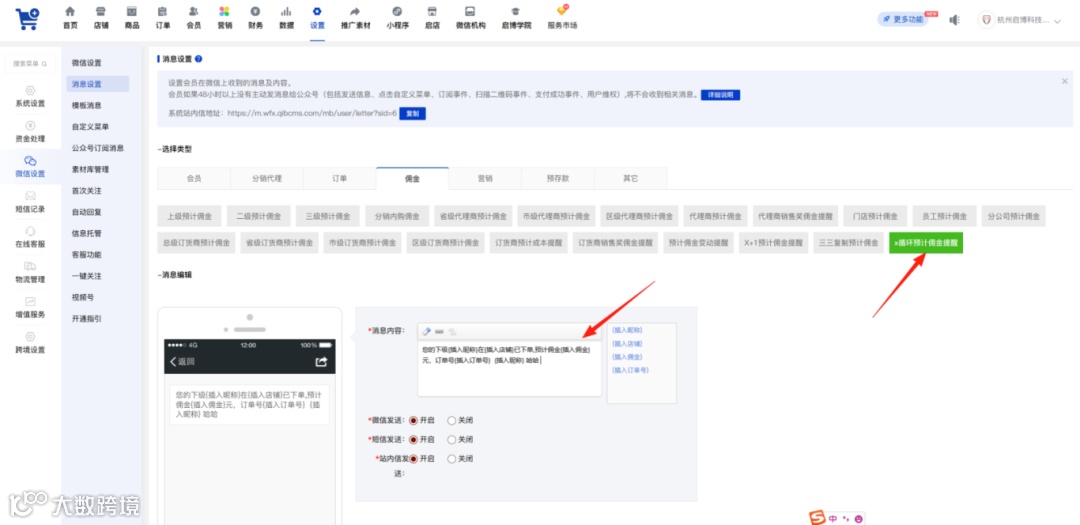
Task: Select the 门店预计佣金 message template
Action: coord(875,216)
